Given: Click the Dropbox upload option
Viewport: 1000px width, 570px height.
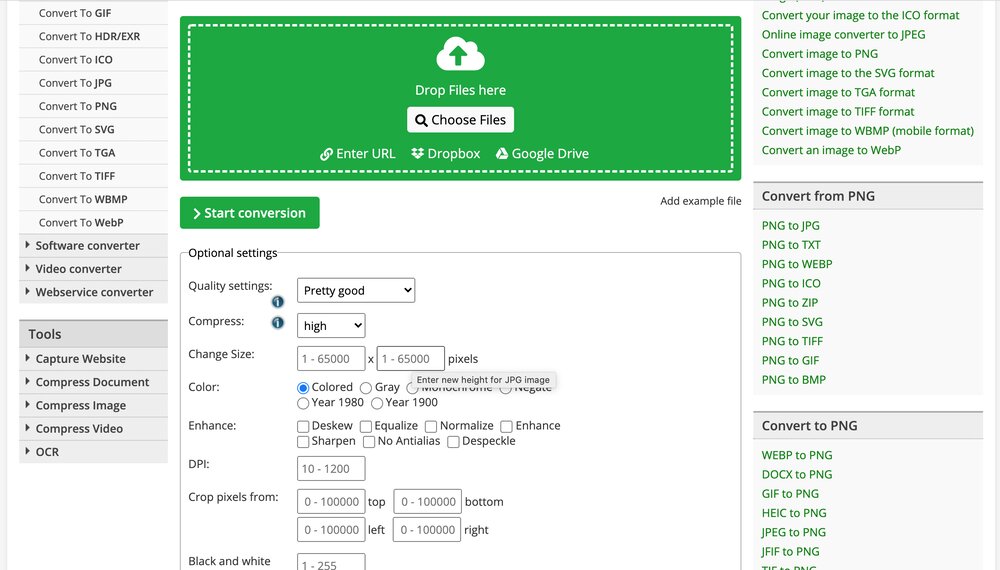Looking at the screenshot, I should coord(446,154).
